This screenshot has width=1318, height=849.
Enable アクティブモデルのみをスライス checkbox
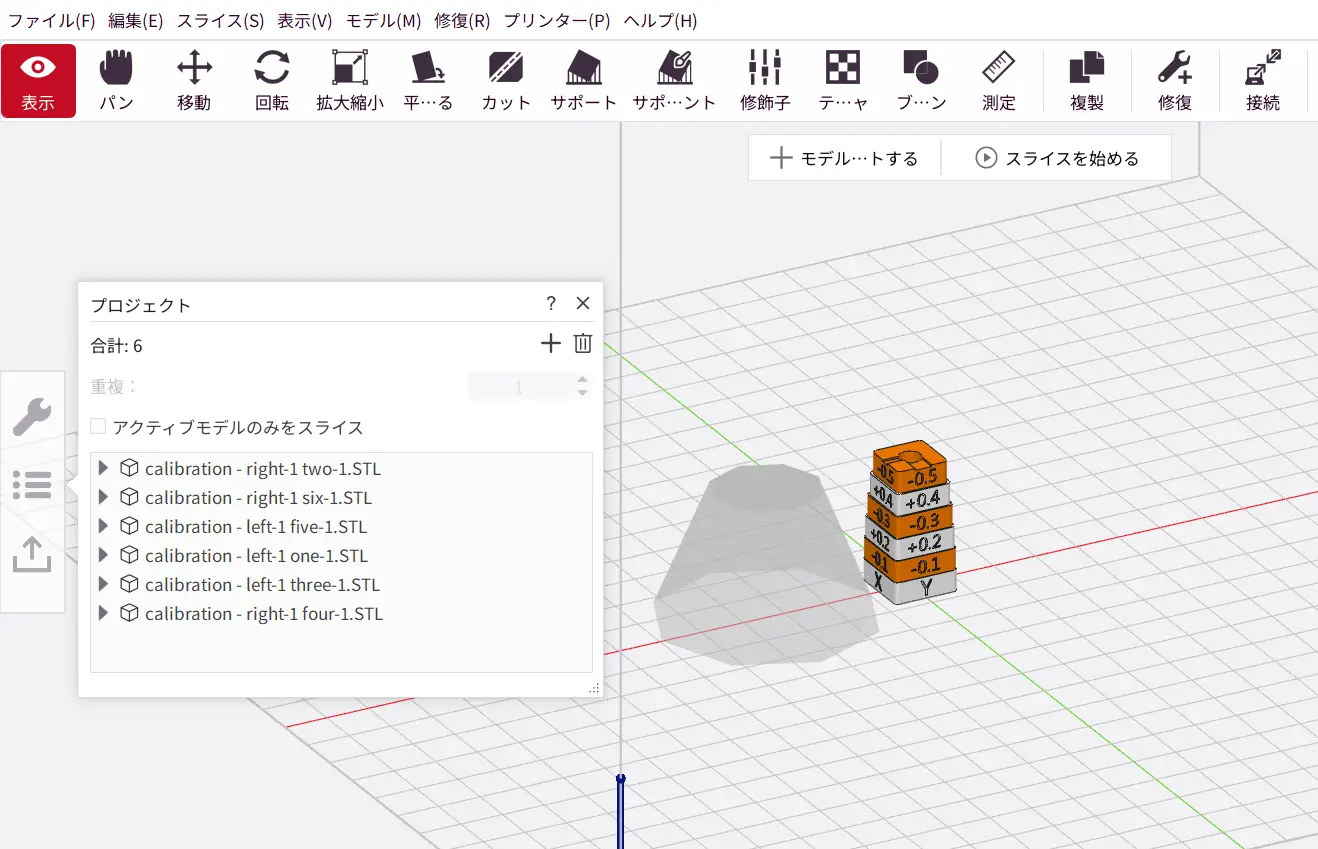[98, 427]
